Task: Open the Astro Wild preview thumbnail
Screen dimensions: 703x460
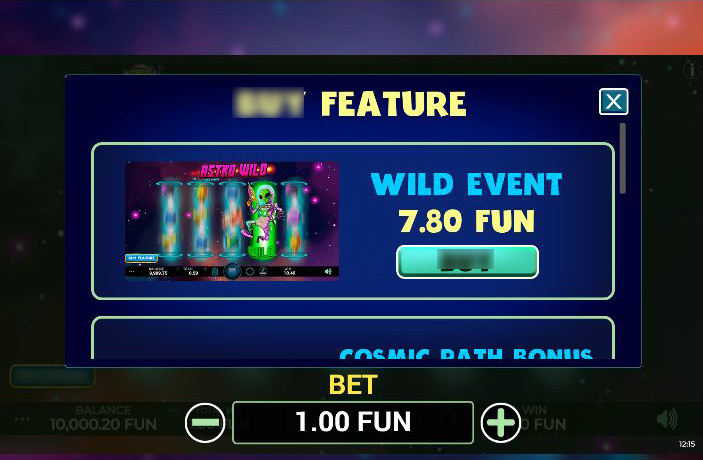Action: click(232, 221)
